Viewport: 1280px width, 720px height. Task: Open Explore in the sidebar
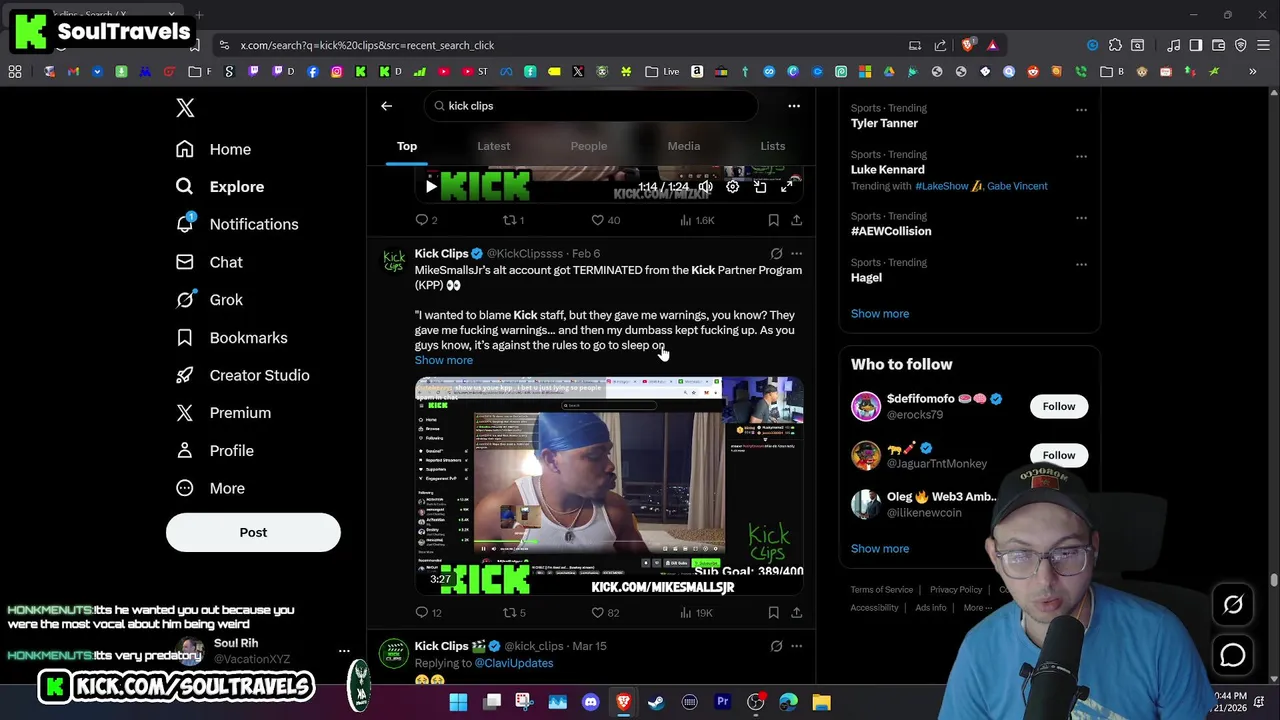[x=220, y=187]
